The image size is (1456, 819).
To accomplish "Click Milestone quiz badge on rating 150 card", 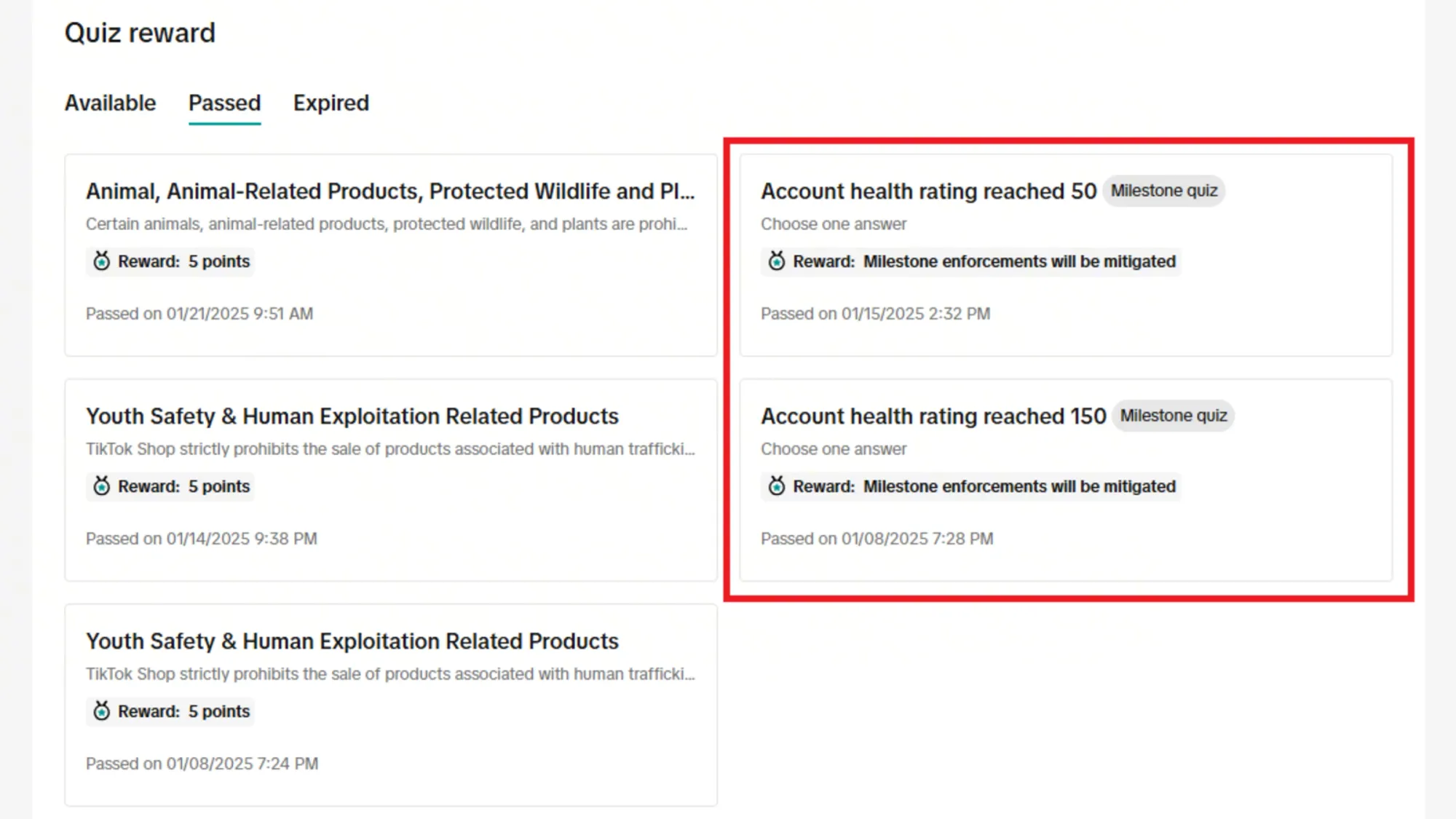I will click(1173, 416).
